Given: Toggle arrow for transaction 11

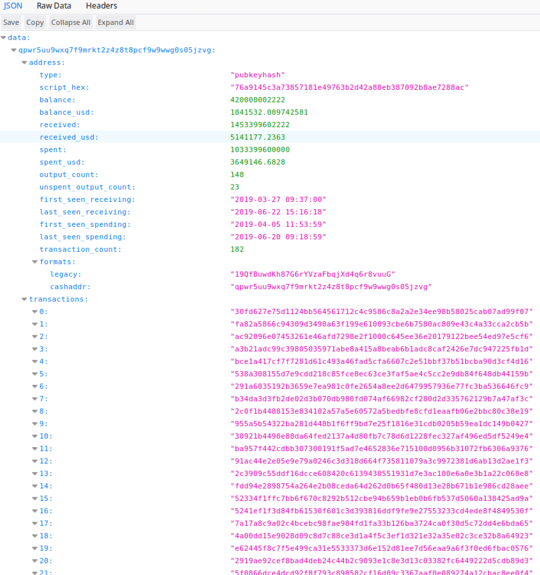Looking at the screenshot, I should click(35, 449).
